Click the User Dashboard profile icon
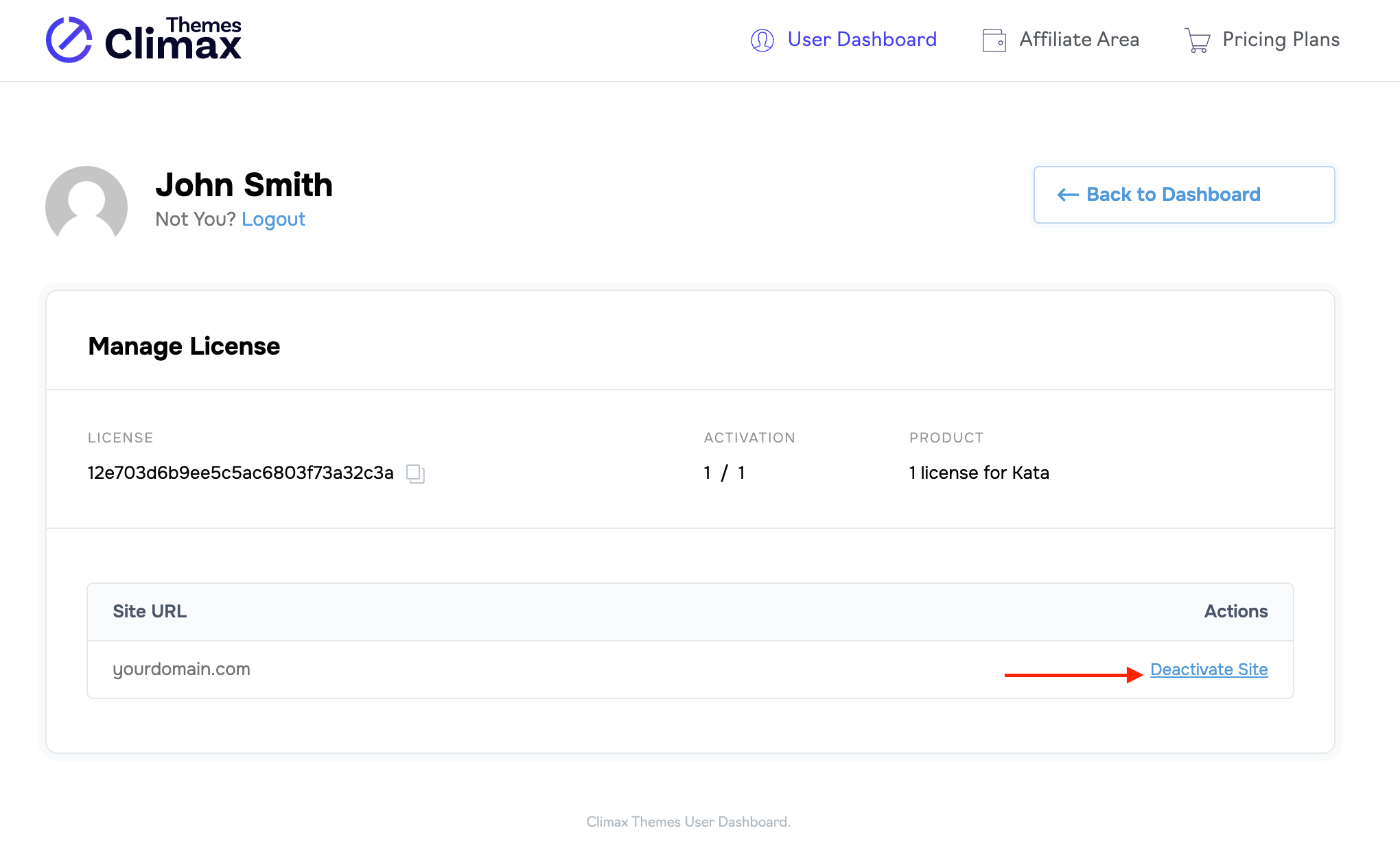 (762, 40)
